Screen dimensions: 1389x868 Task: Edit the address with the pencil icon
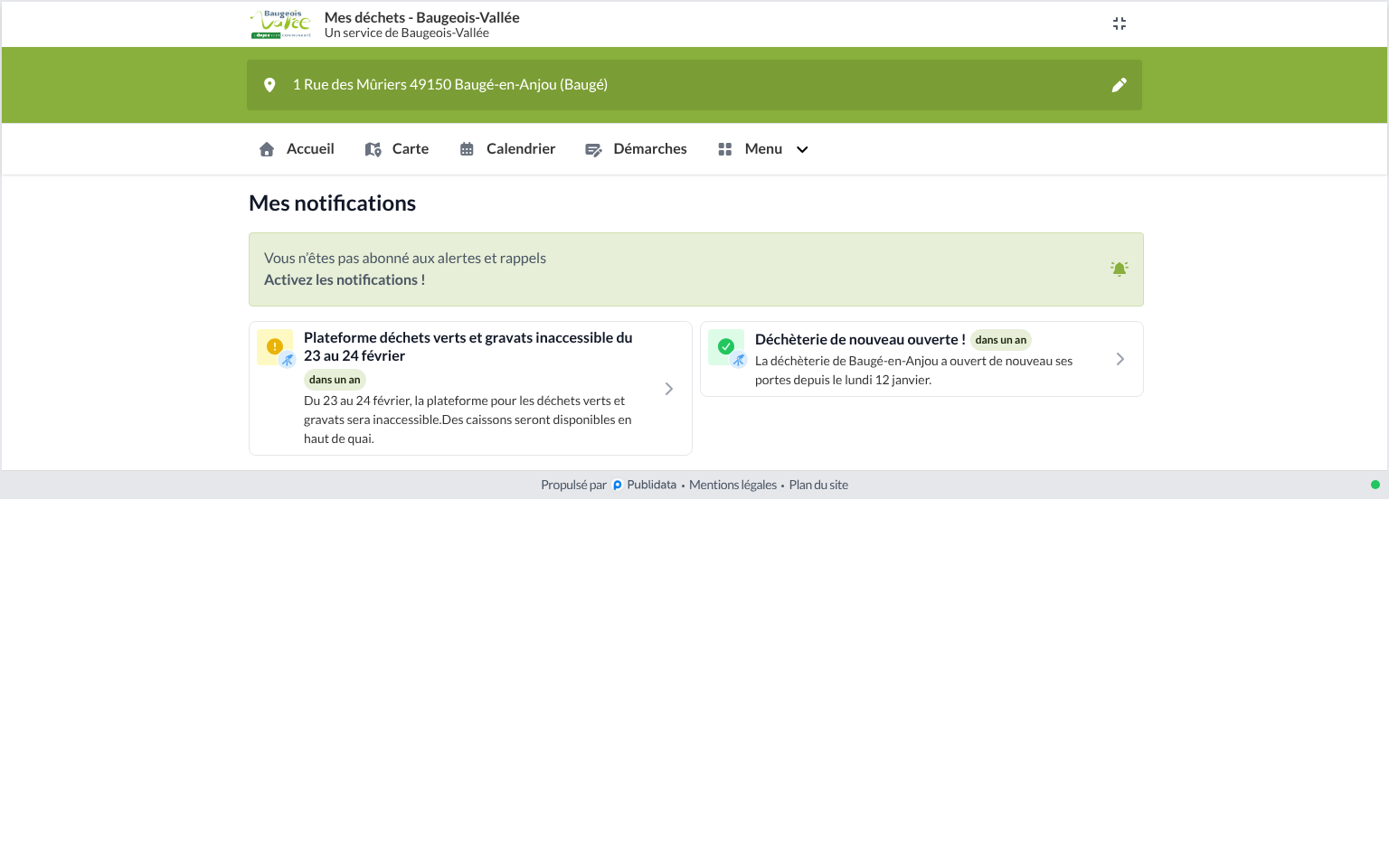point(1120,85)
